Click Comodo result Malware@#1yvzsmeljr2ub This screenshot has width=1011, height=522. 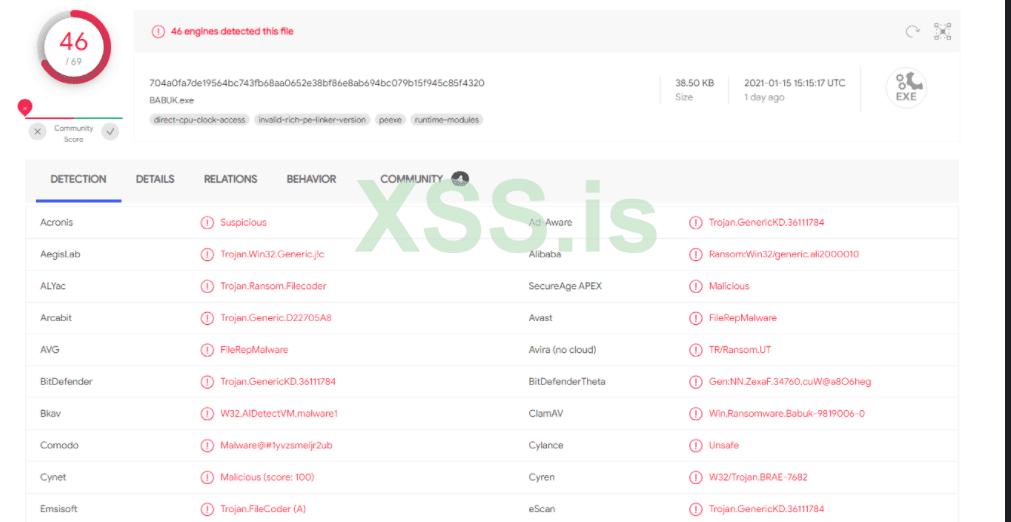pyautogui.click(x=276, y=445)
